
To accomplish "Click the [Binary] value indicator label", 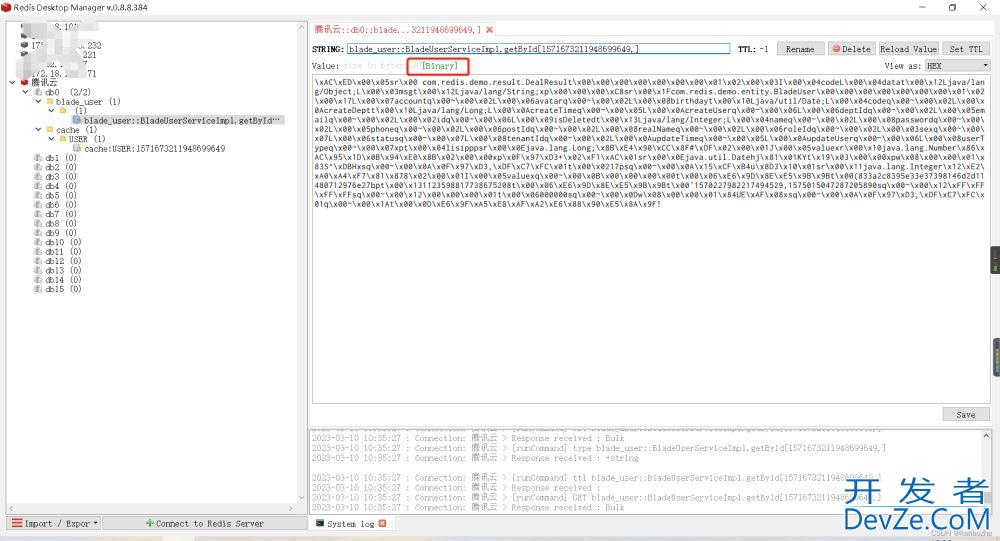I will point(440,66).
